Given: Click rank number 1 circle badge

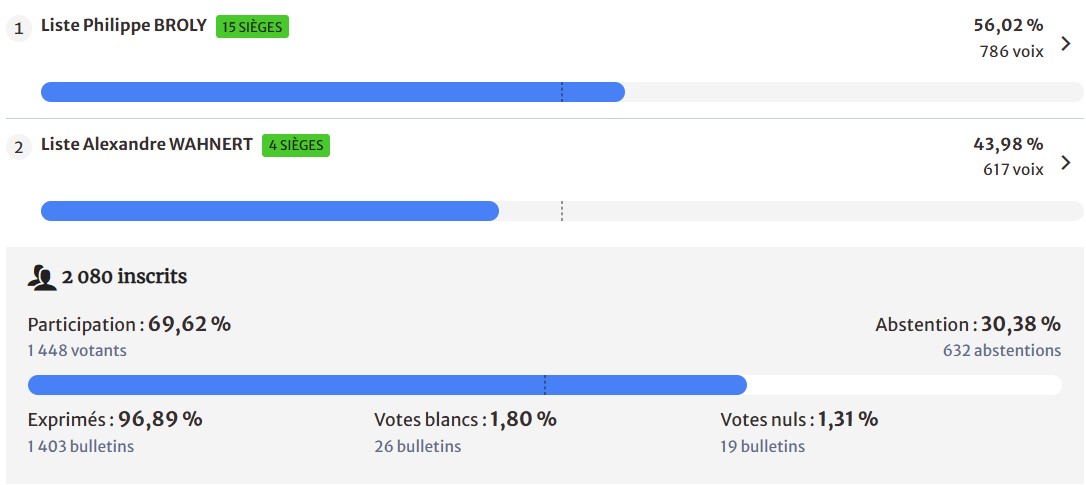Looking at the screenshot, I should (18, 29).
